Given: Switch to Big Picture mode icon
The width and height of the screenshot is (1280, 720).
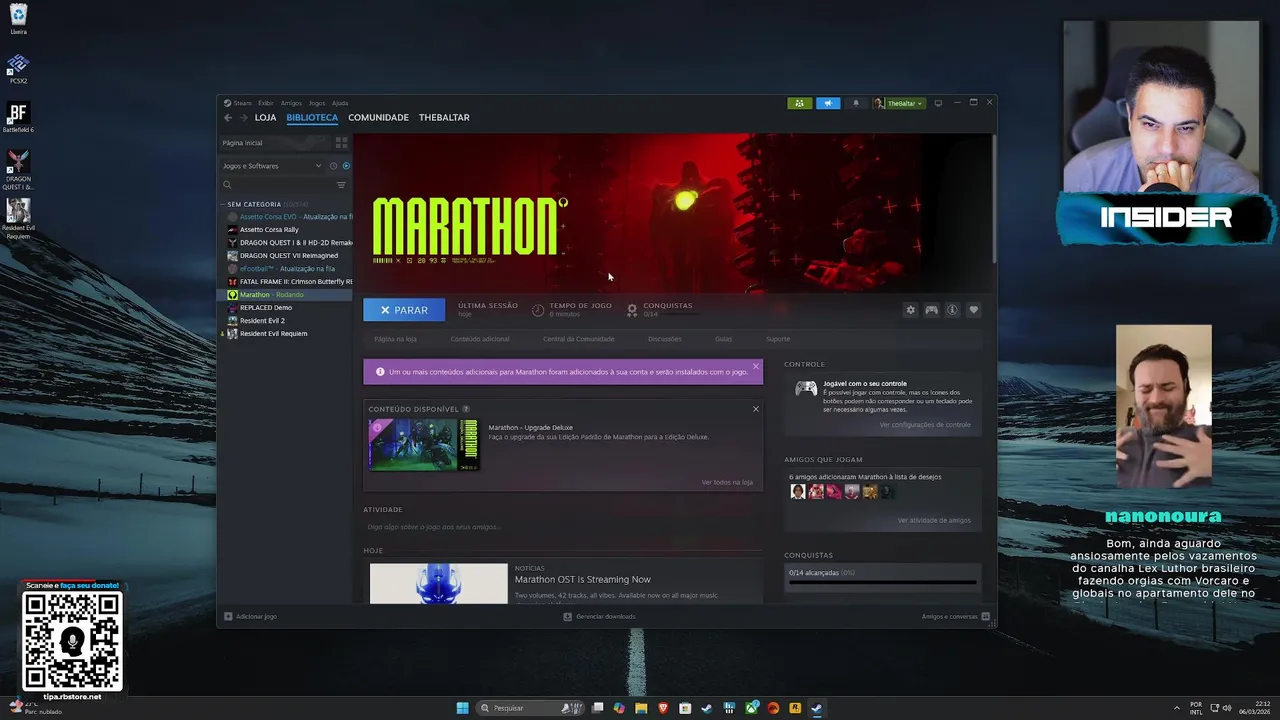Looking at the screenshot, I should point(938,103).
